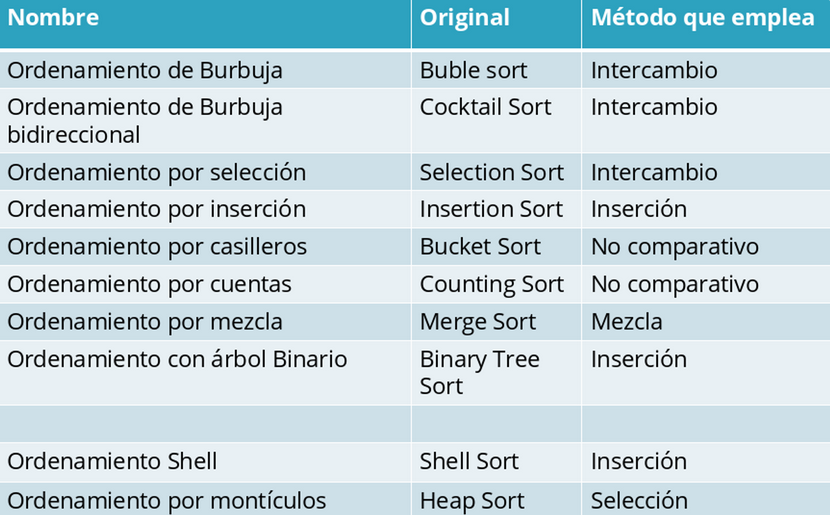Select the "Método que emplea" header cell

tap(702, 18)
